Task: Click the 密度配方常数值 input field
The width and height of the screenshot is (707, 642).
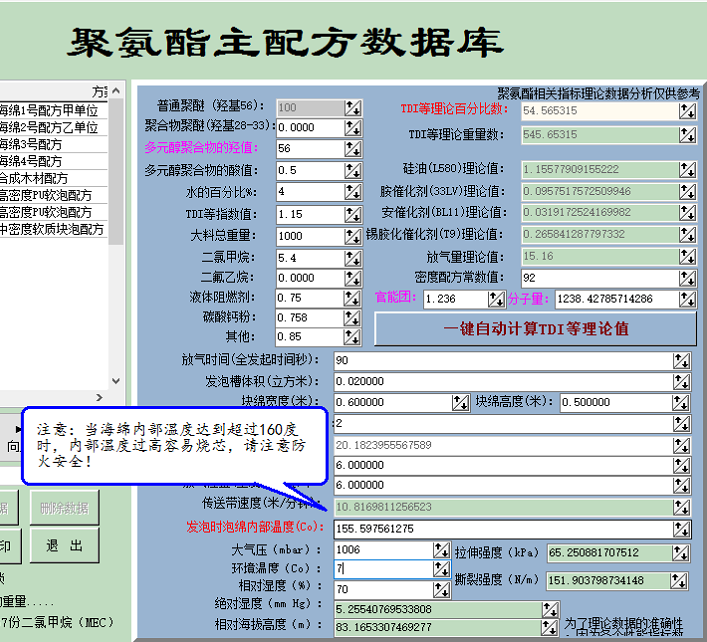Action: coord(600,278)
